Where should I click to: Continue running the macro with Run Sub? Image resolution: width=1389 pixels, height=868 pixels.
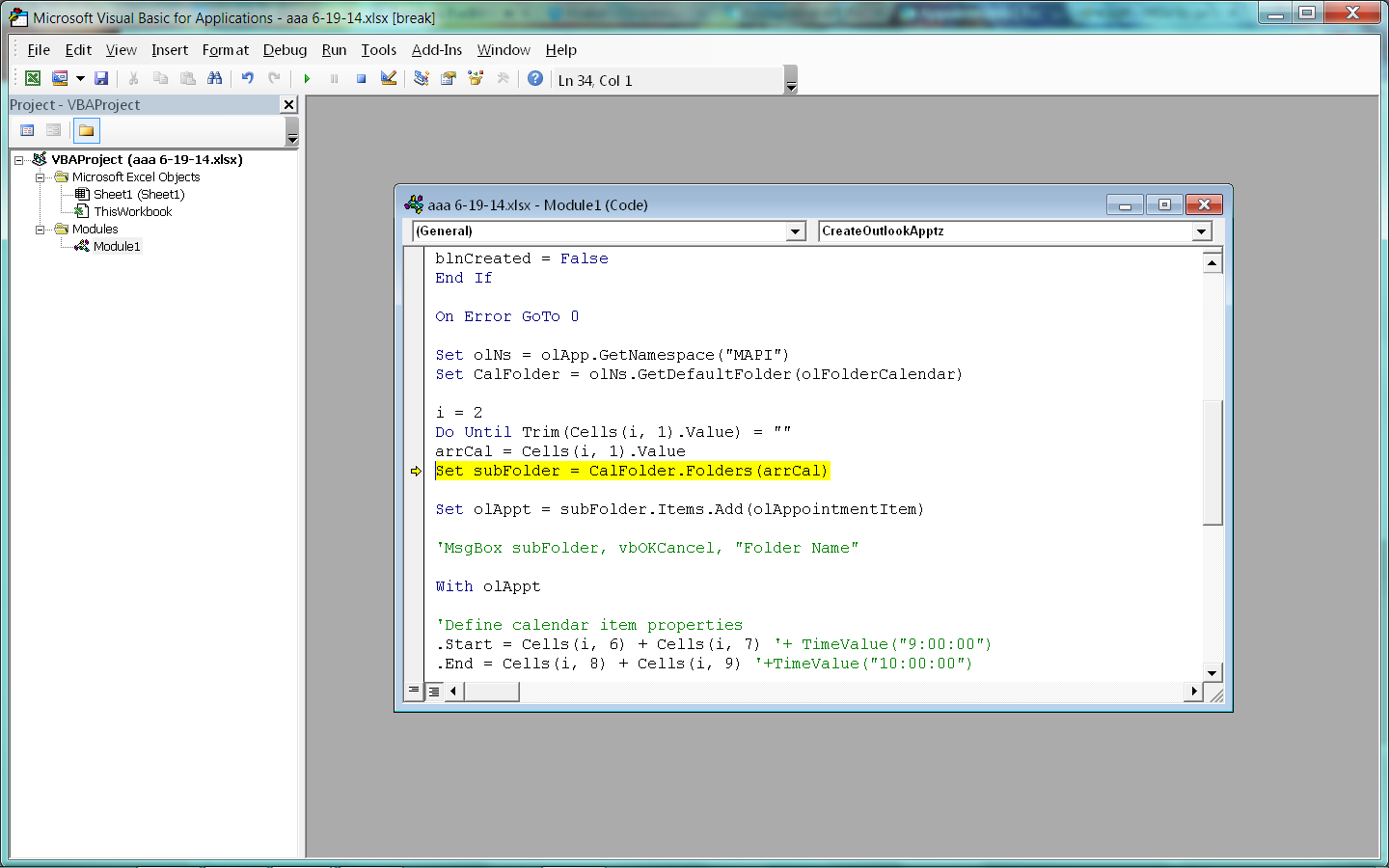tap(307, 78)
